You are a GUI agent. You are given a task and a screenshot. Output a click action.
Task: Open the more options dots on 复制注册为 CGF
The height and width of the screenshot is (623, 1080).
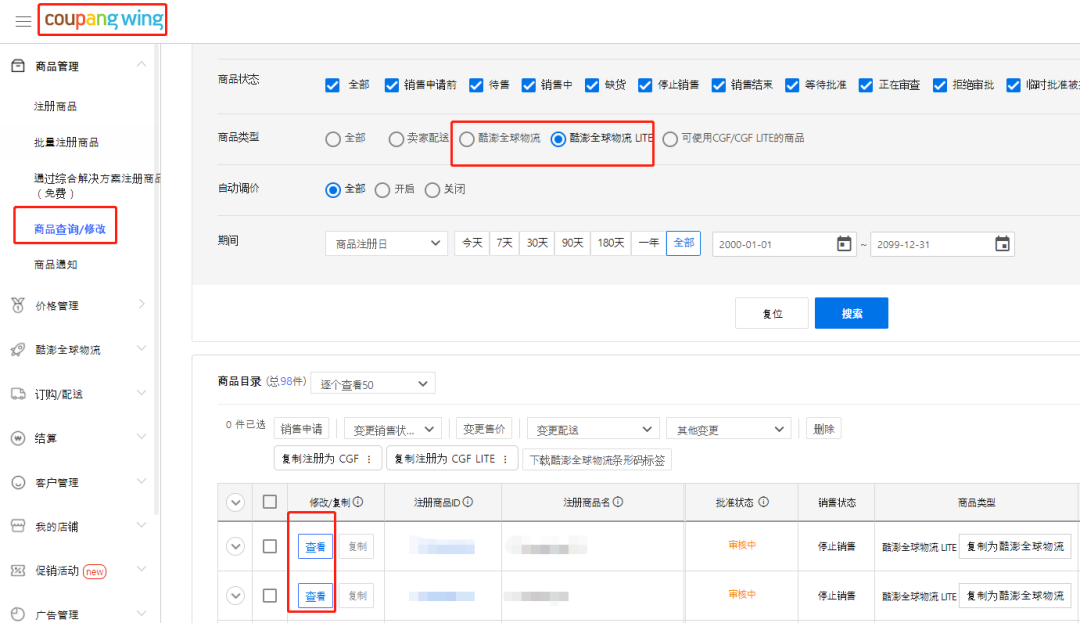click(369, 459)
